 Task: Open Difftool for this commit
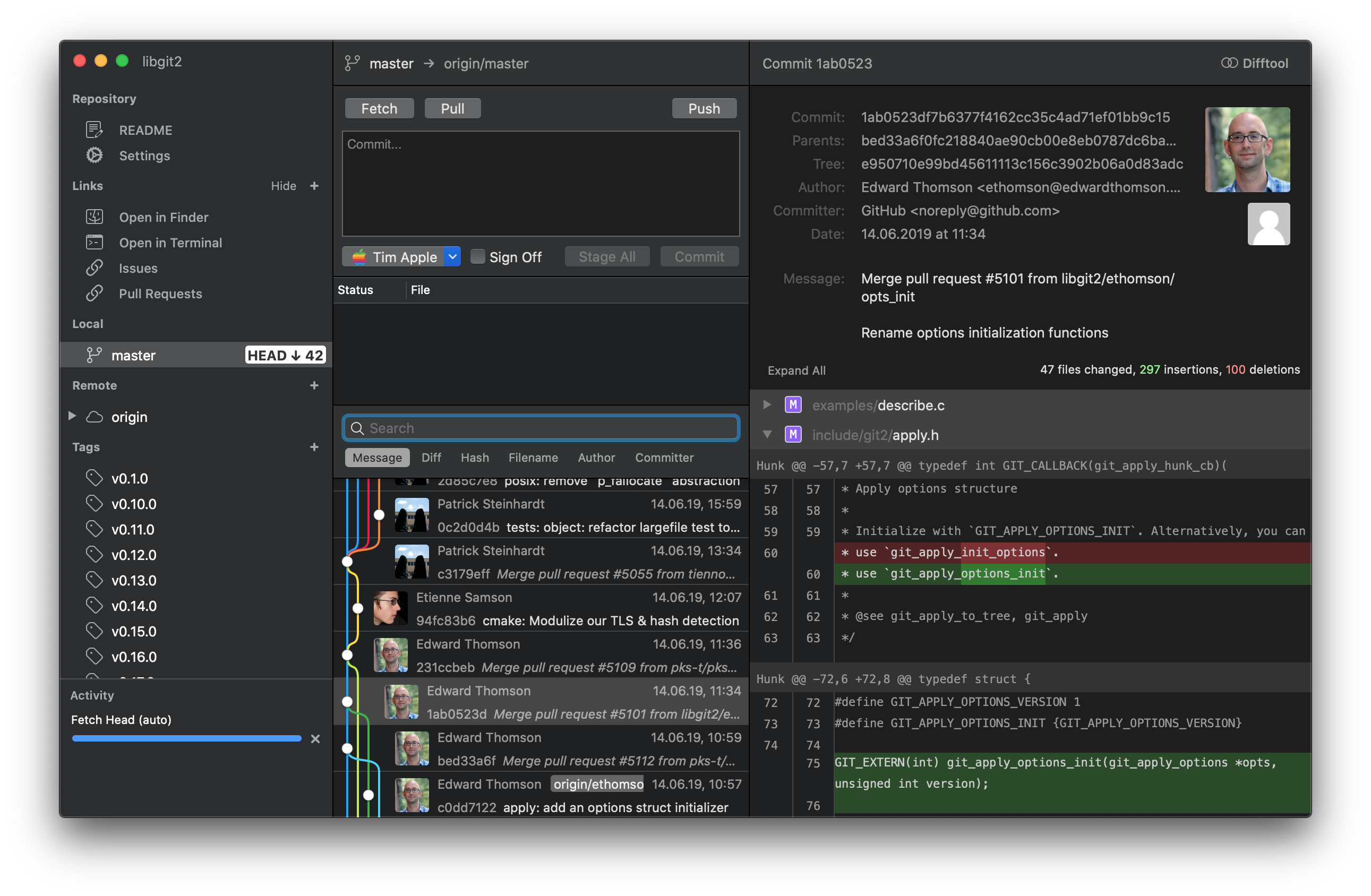click(x=1255, y=63)
